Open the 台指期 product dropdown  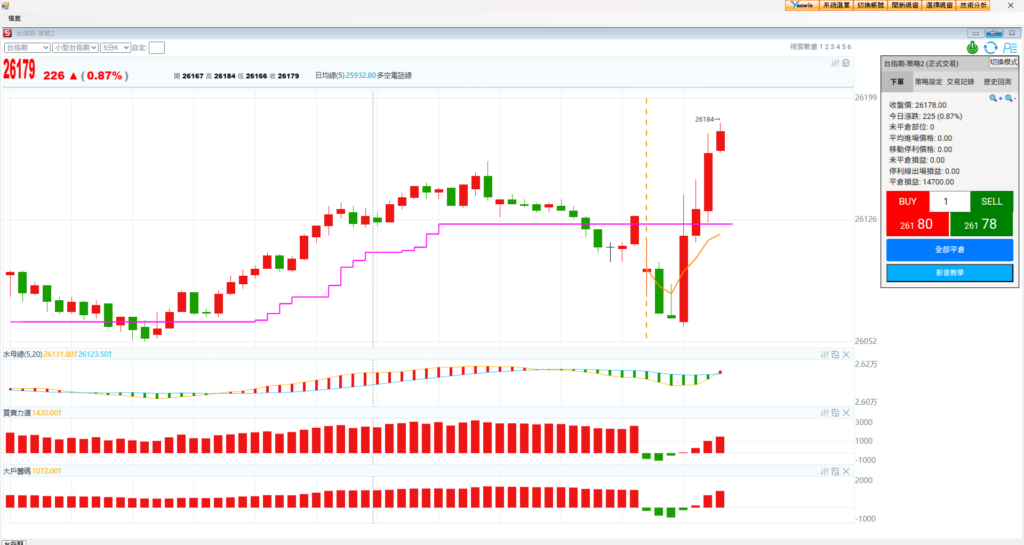27,47
